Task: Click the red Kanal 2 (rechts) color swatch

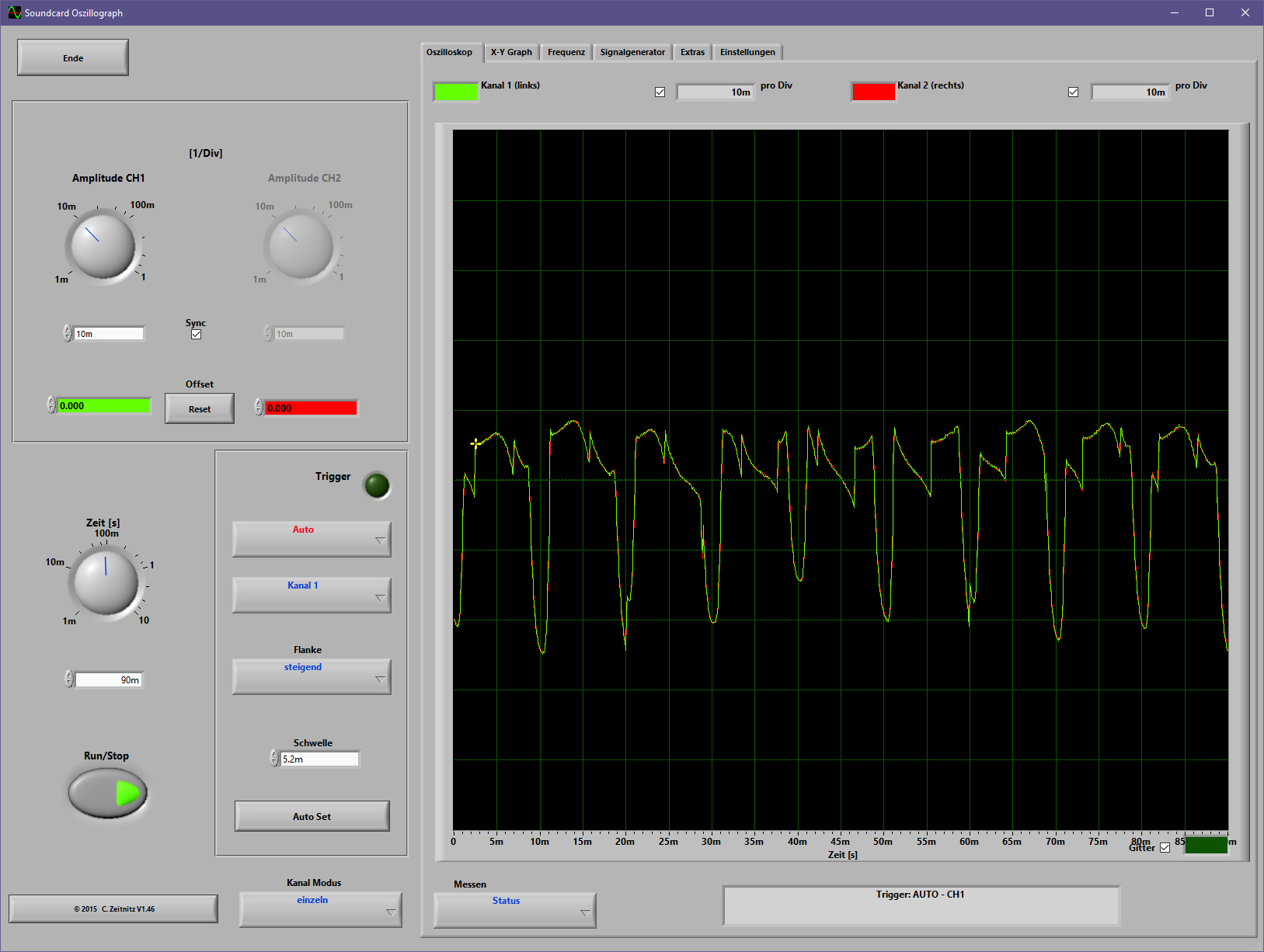Action: coord(873,92)
